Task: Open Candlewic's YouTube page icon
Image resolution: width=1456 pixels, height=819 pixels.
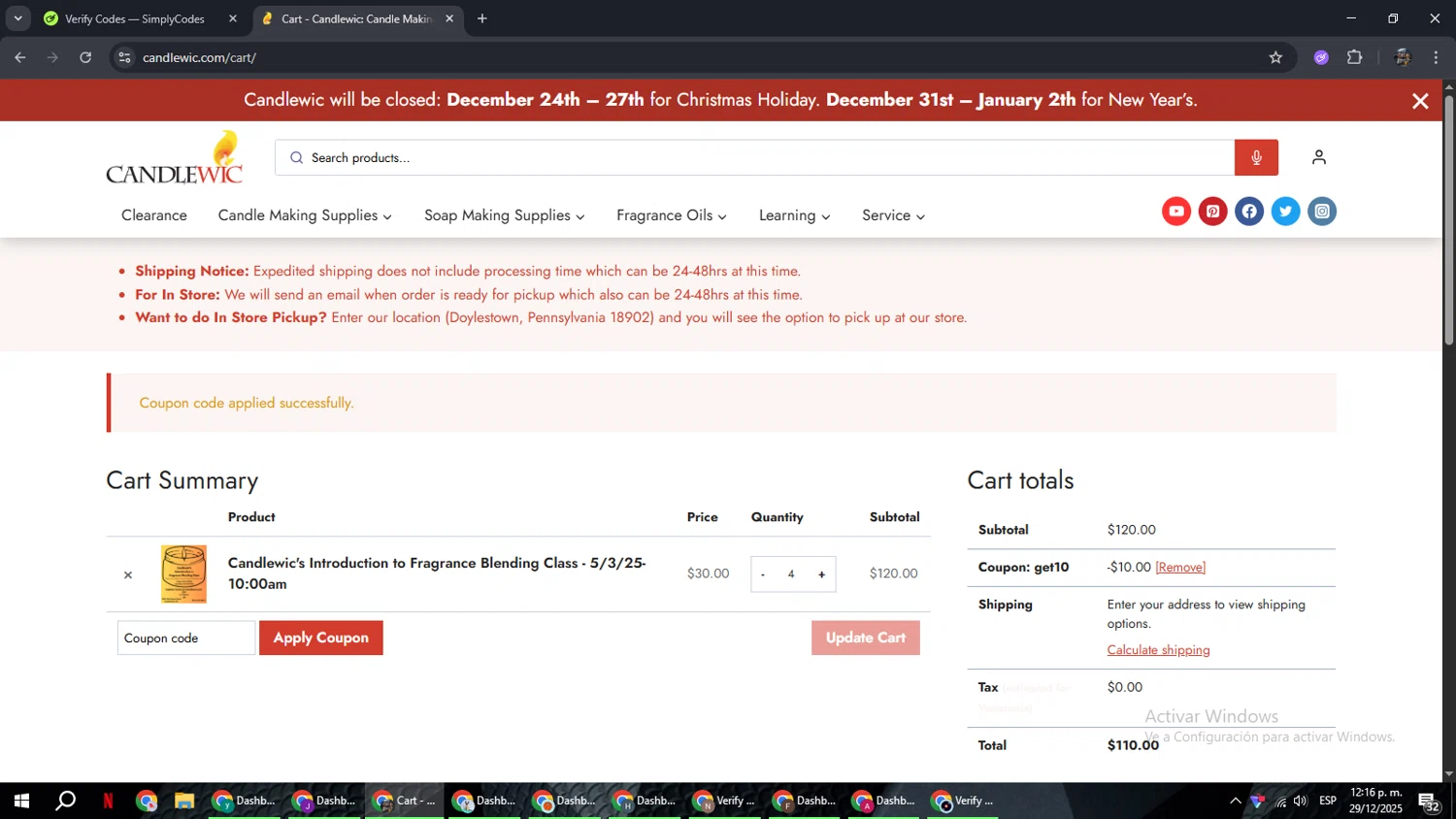Action: tap(1176, 212)
